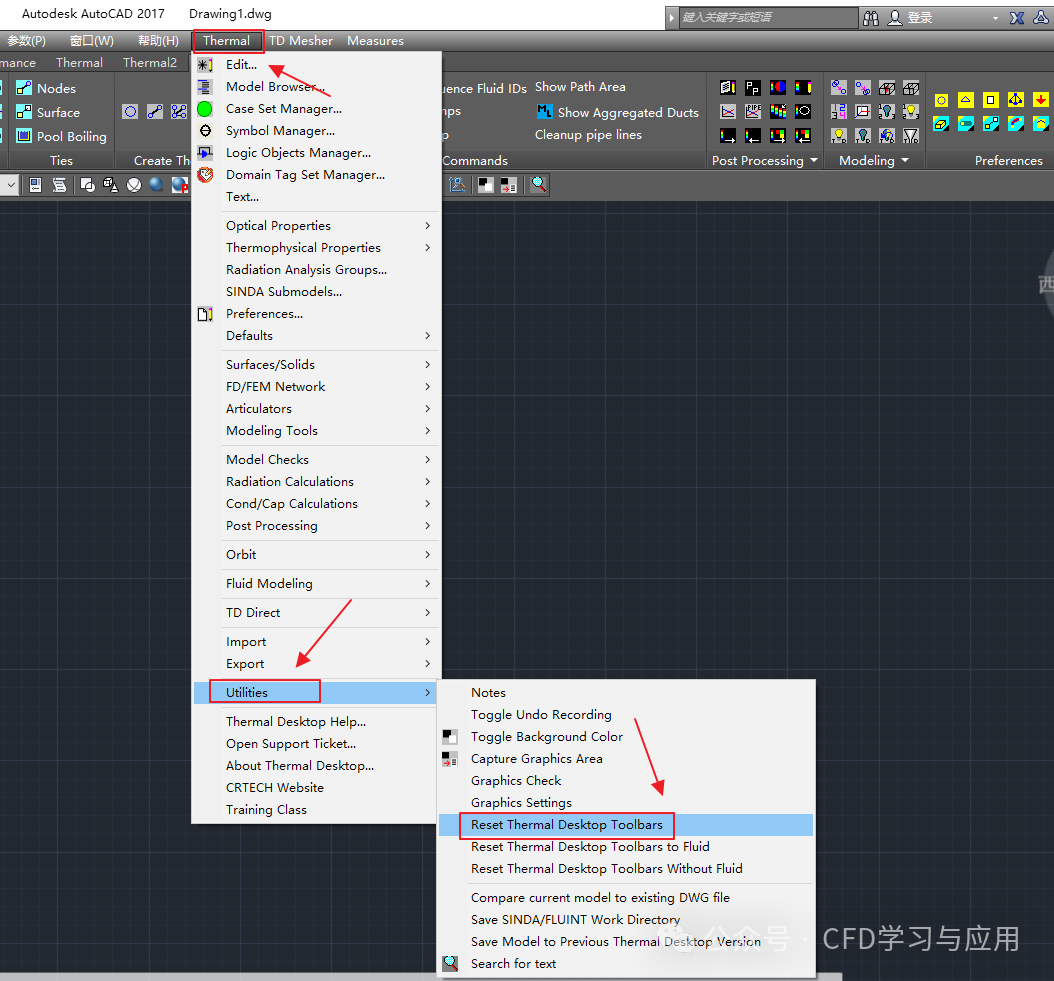1054x981 pixels.
Task: Click the Autodesk Exchange X icon
Action: pyautogui.click(x=1017, y=17)
